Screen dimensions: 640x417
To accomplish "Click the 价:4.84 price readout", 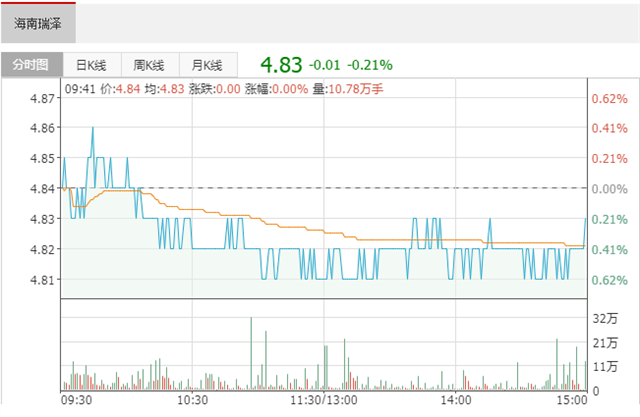I will [120, 89].
